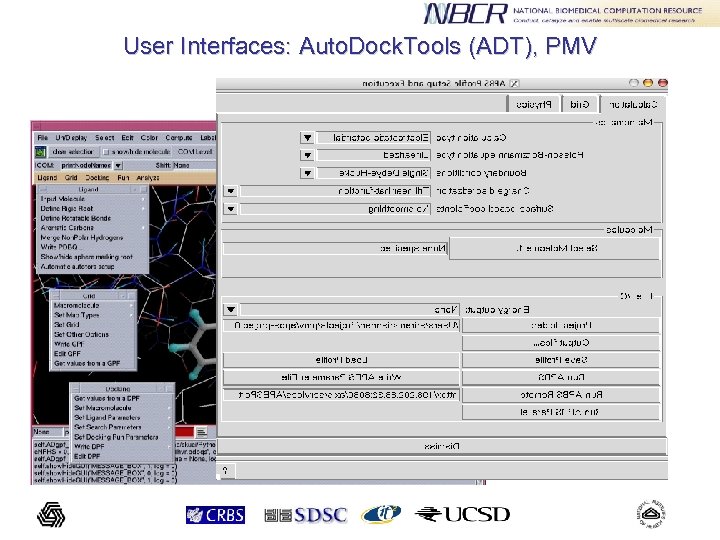The height and width of the screenshot is (540, 720).
Task: Click the small X icon in the APBS title
Action: pos(515,84)
